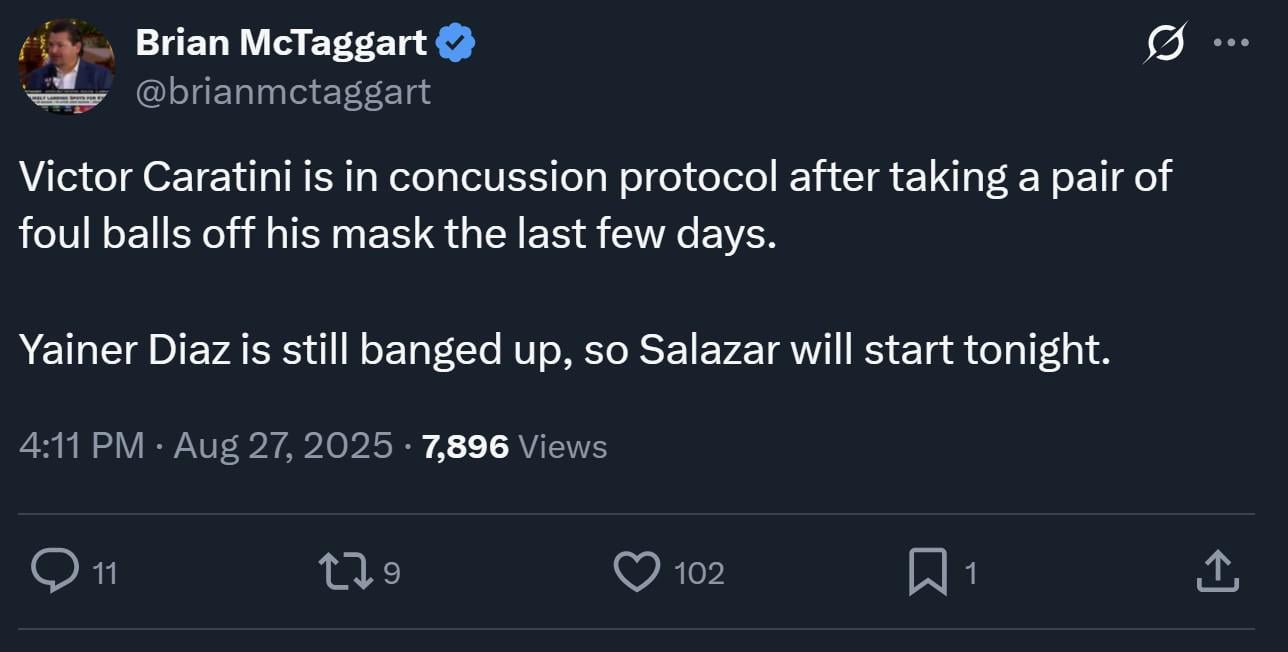This screenshot has width=1288, height=652.
Task: Bookmark this tweet
Action: (928, 572)
